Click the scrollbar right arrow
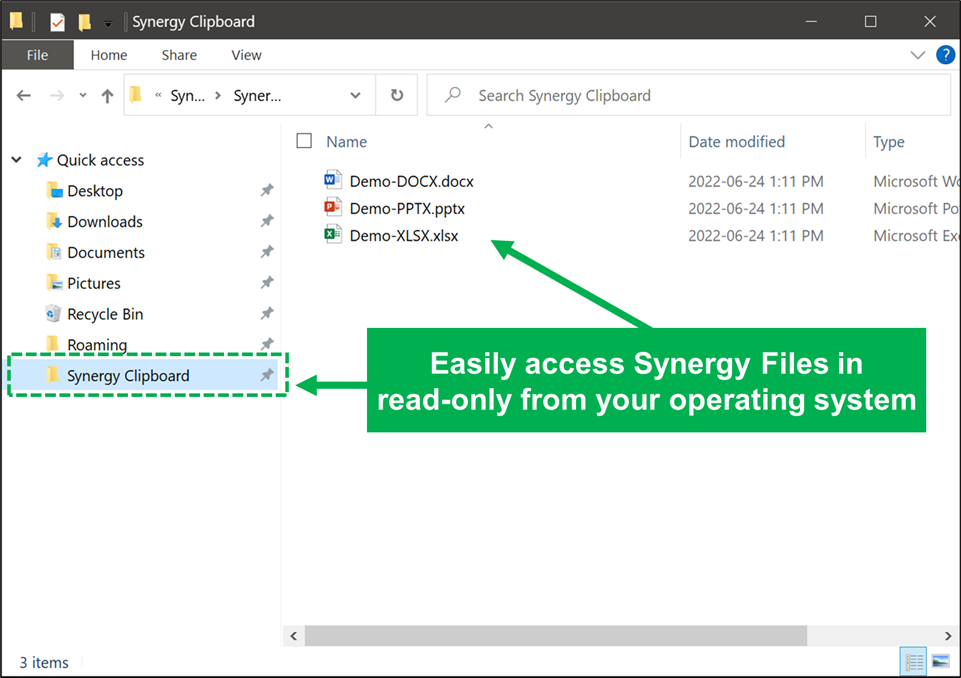The image size is (961, 678). [x=948, y=636]
